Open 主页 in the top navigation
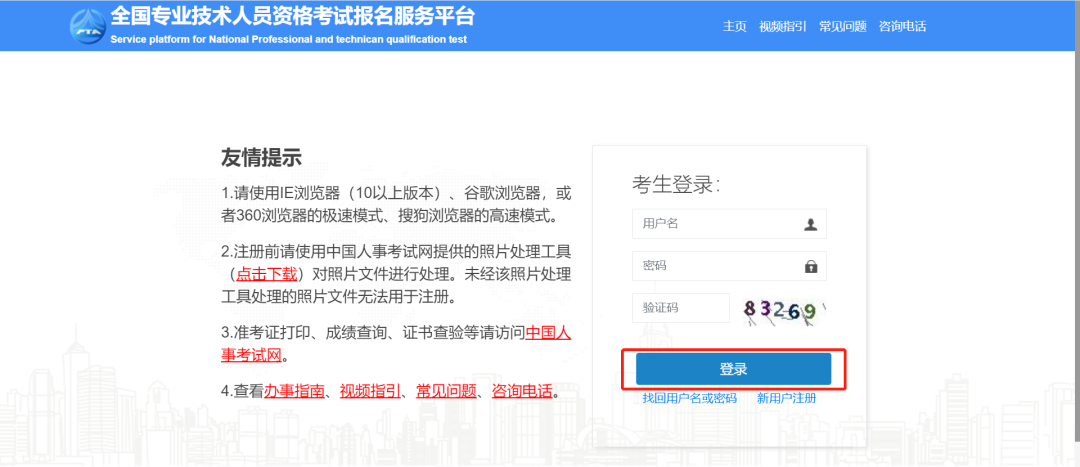This screenshot has width=1080, height=467. point(735,27)
